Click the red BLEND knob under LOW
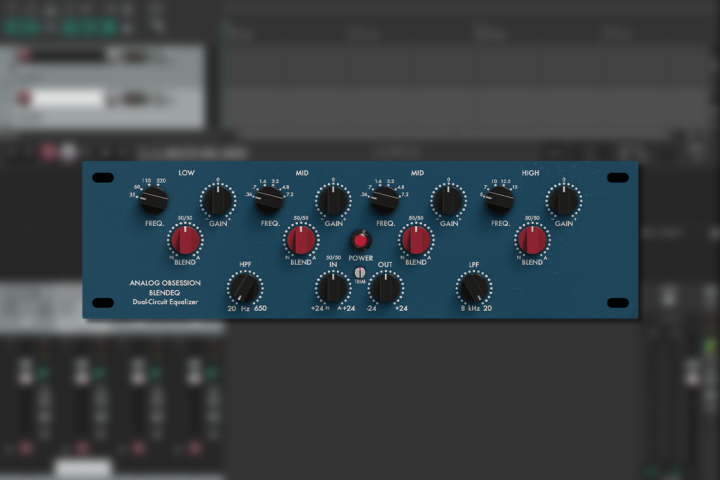This screenshot has width=720, height=480. pos(186,240)
